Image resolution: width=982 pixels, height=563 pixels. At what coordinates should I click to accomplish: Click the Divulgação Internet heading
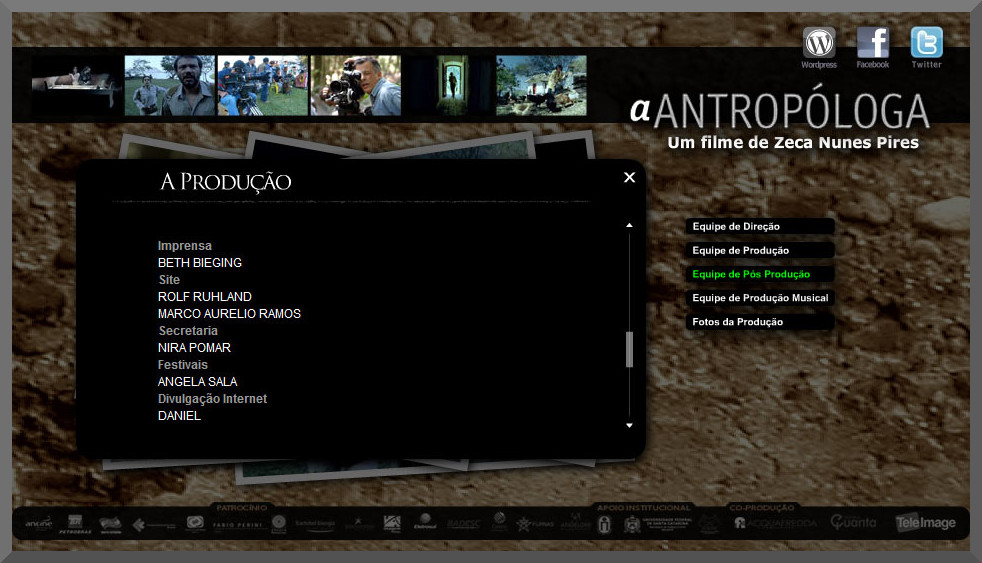click(212, 399)
